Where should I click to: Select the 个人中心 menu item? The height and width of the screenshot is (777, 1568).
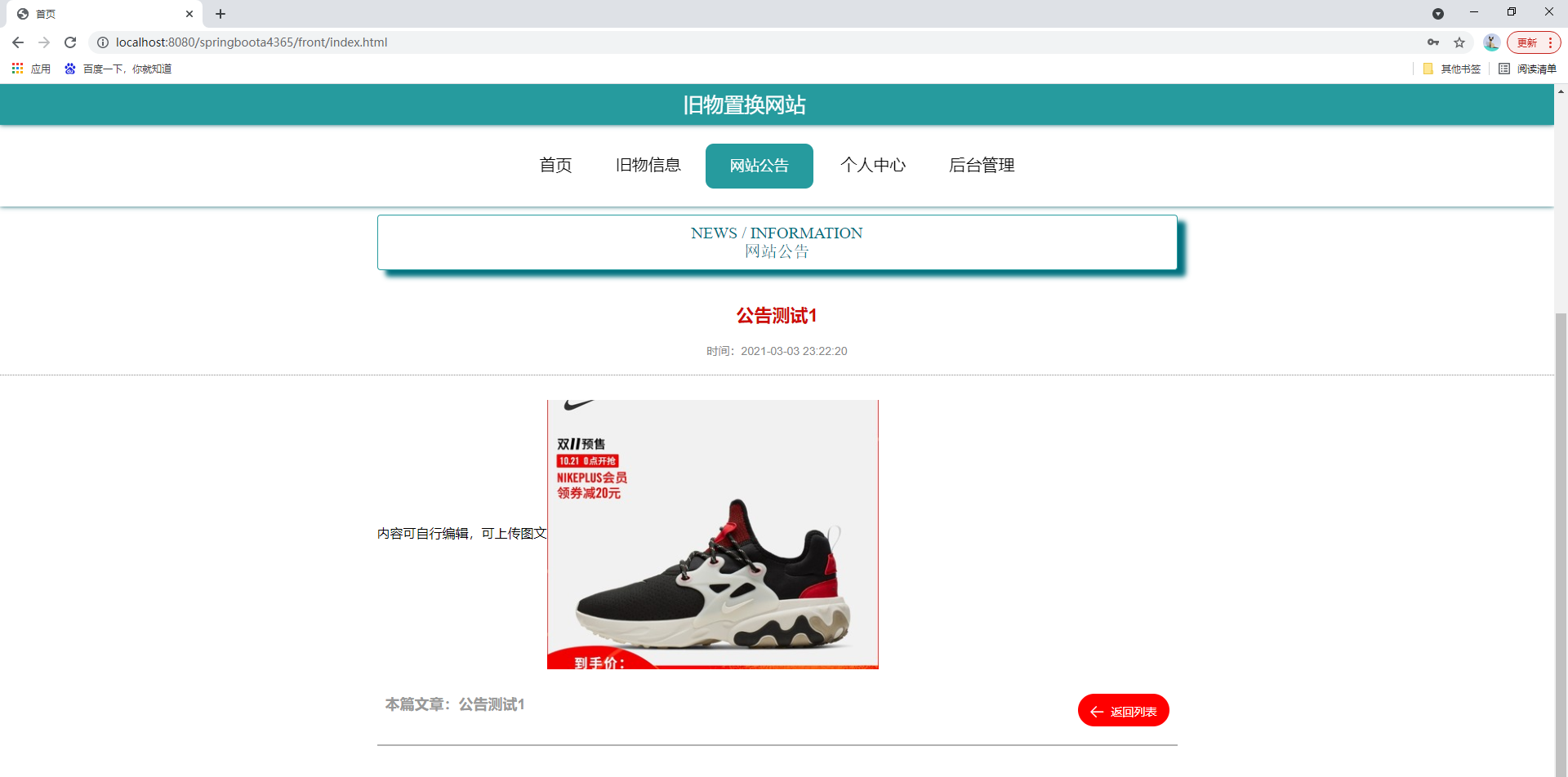(x=873, y=166)
